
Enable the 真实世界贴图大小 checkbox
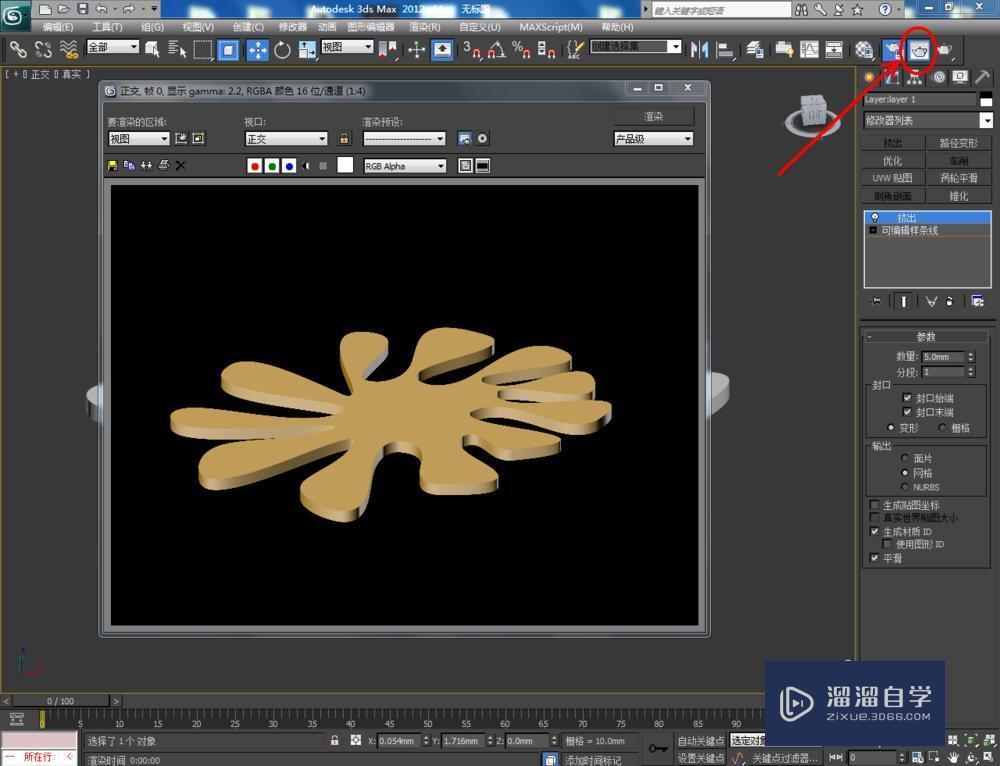tap(873, 517)
